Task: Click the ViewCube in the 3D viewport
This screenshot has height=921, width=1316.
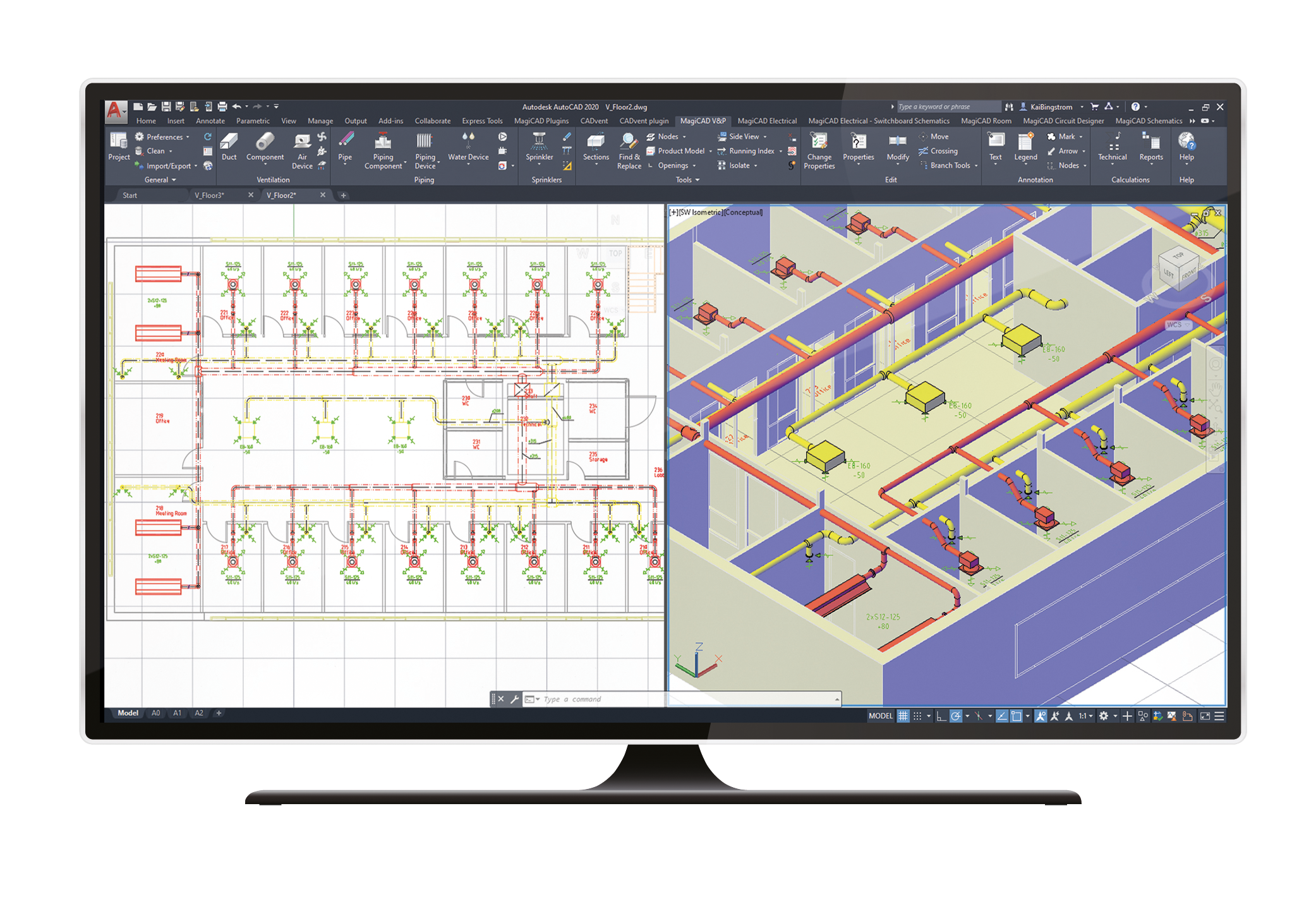Action: (x=1178, y=268)
